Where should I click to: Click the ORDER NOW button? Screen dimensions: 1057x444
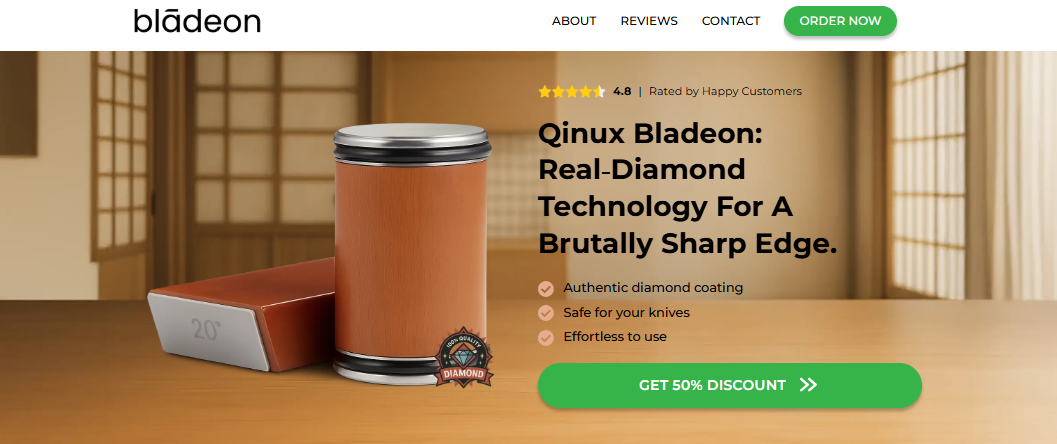coord(840,21)
